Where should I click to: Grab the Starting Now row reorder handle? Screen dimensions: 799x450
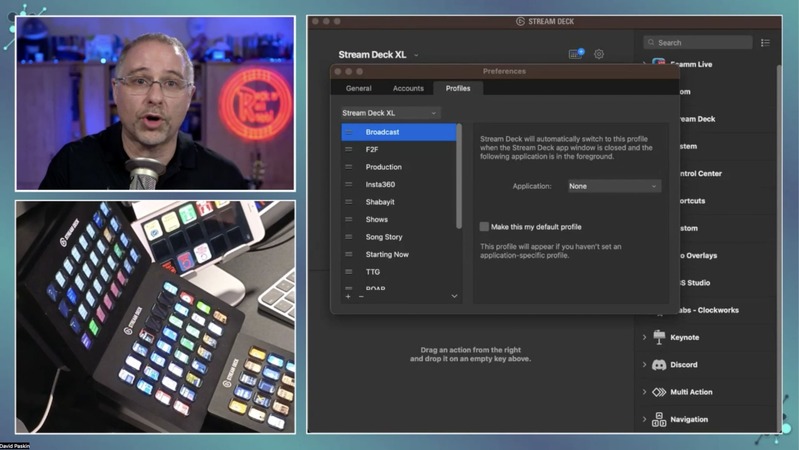point(349,254)
